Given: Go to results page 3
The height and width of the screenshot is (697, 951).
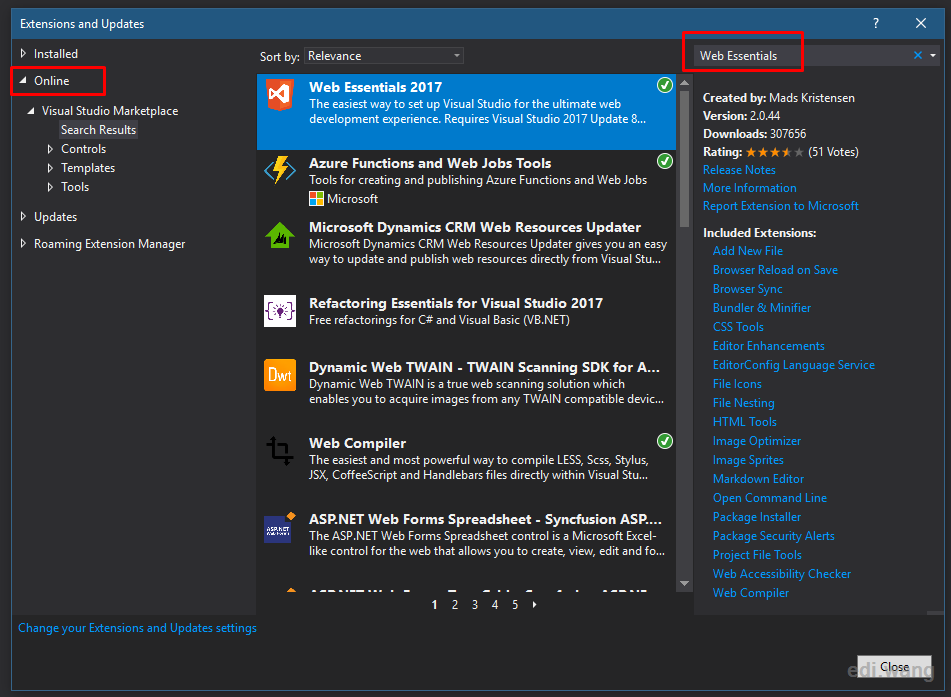Looking at the screenshot, I should (x=475, y=605).
